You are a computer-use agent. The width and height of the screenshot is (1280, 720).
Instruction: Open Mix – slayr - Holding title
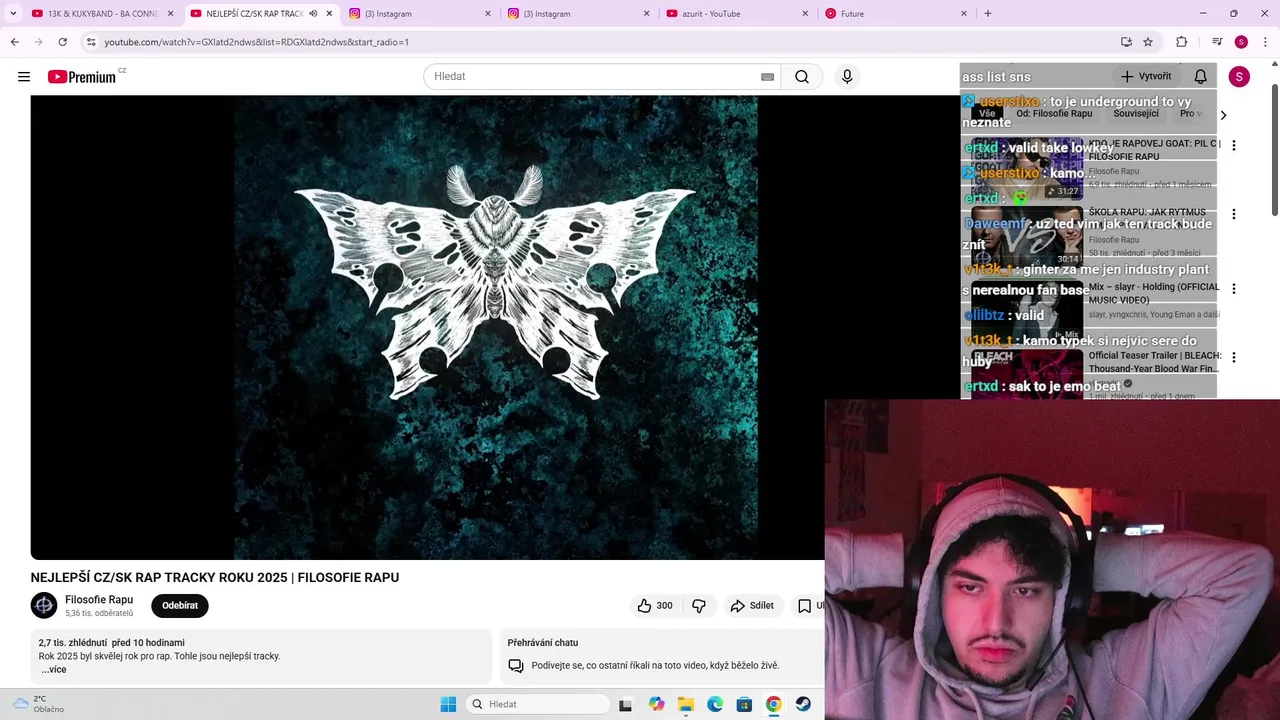pos(1154,293)
